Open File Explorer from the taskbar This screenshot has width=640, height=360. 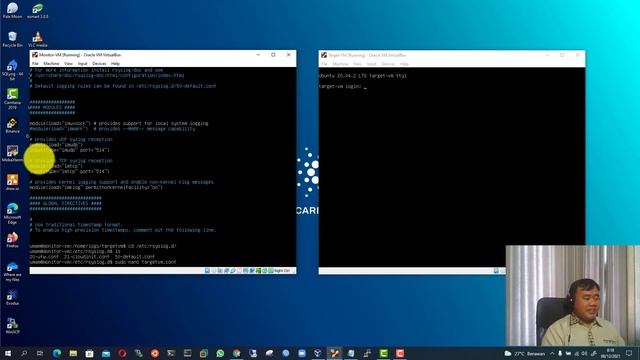tap(73, 353)
